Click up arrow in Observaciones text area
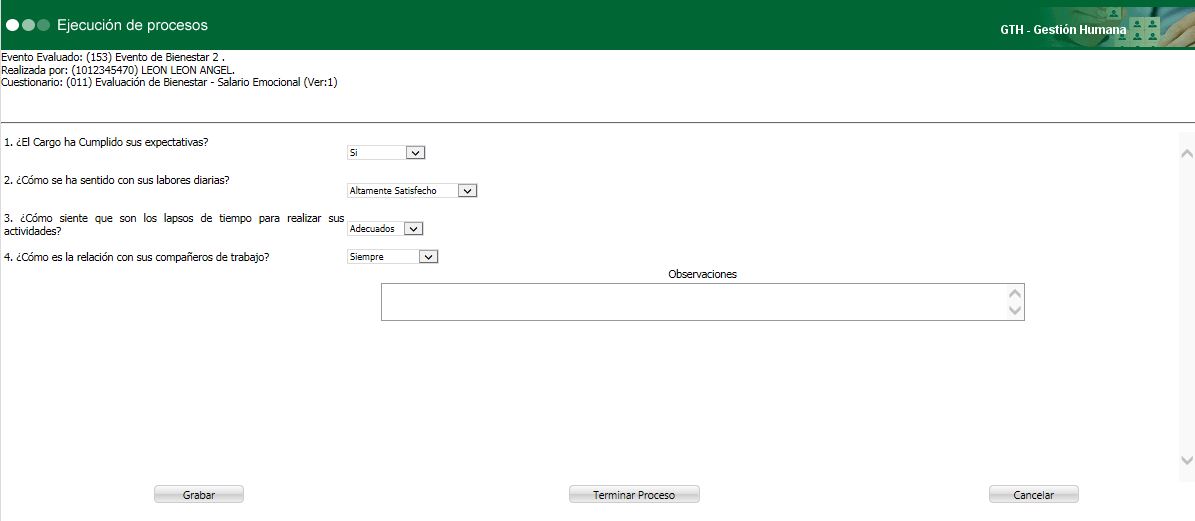 [x=1014, y=293]
